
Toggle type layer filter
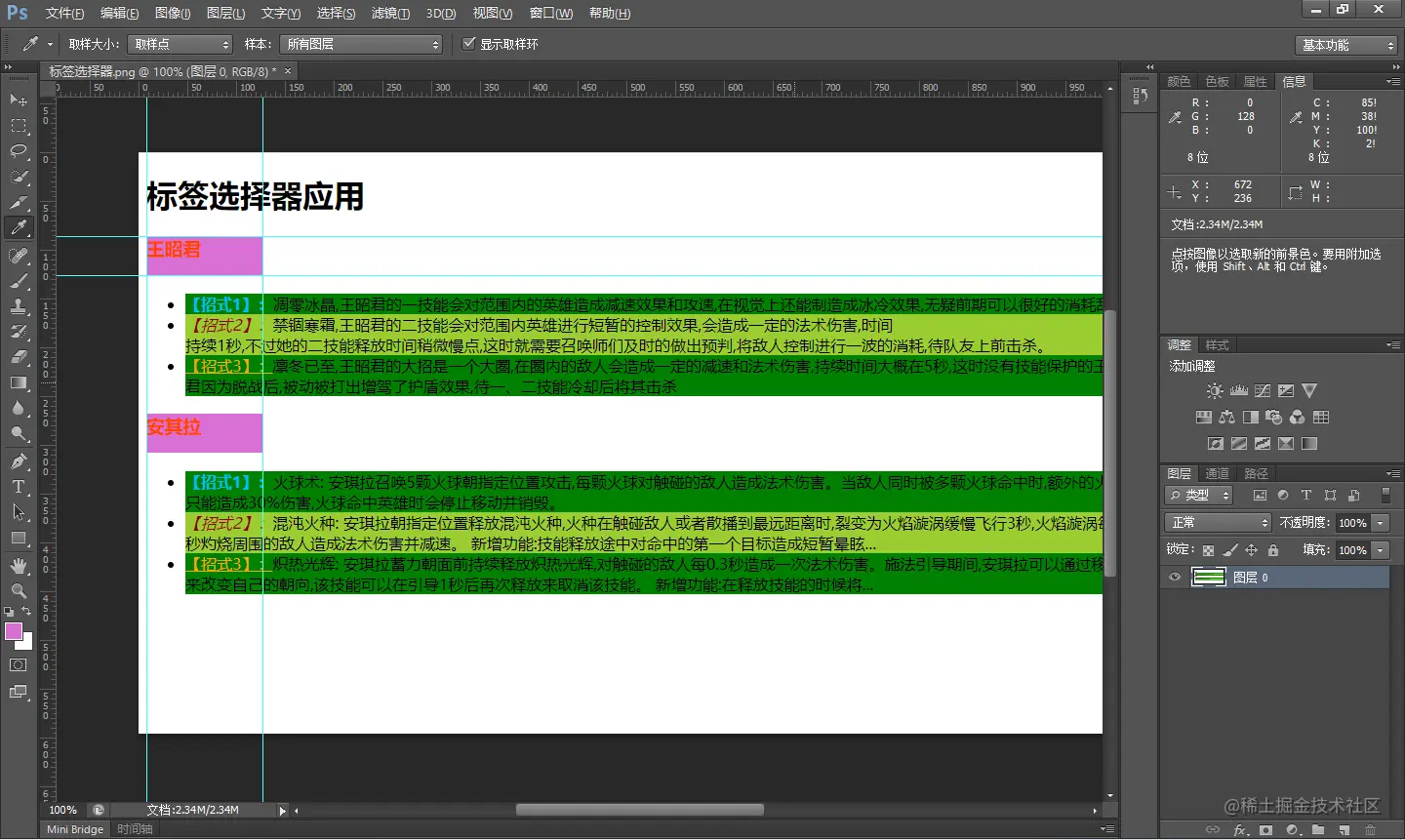1306,496
